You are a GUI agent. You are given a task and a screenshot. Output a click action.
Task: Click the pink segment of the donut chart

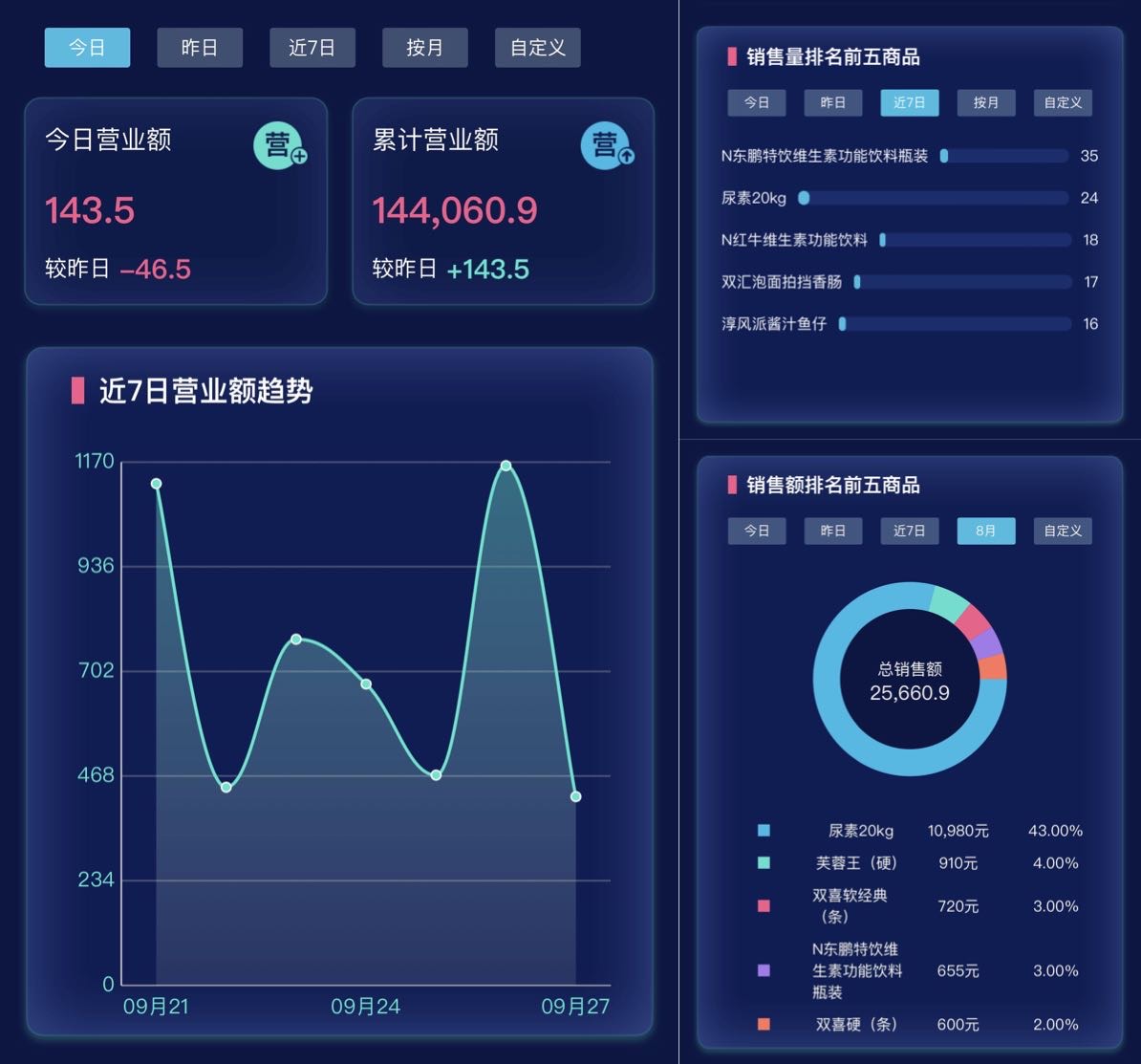coord(973,621)
